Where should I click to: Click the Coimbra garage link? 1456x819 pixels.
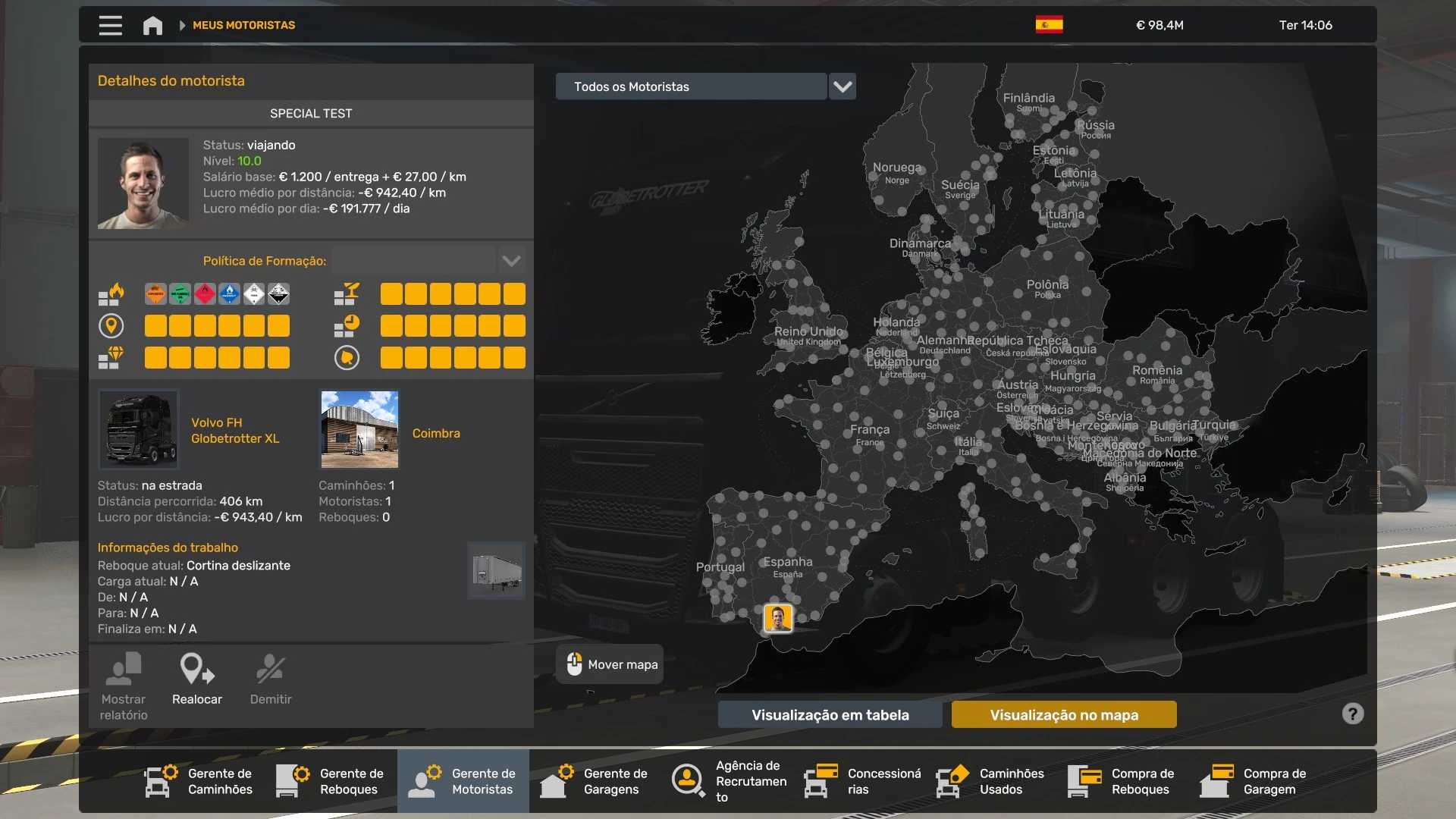pyautogui.click(x=436, y=433)
